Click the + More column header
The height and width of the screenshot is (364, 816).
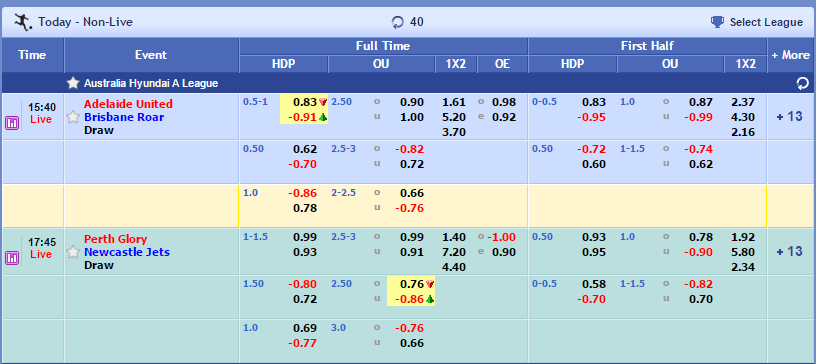(x=790, y=55)
